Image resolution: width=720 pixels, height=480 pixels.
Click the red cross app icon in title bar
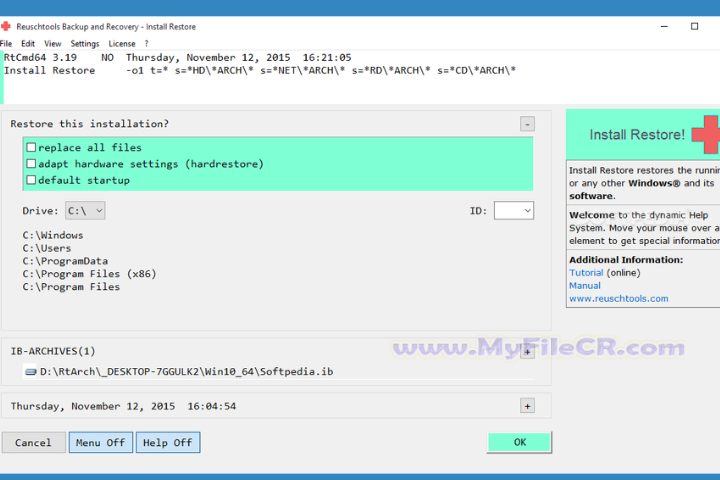coord(5,26)
